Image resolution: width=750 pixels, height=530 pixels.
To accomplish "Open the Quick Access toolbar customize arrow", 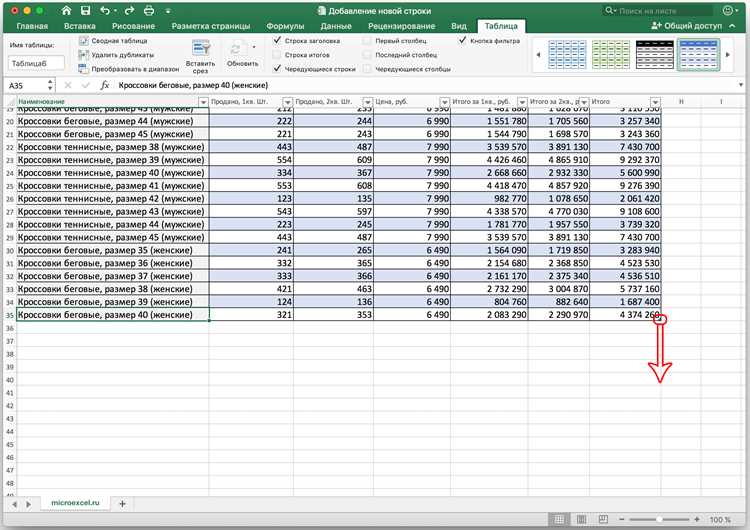I will pos(168,11).
